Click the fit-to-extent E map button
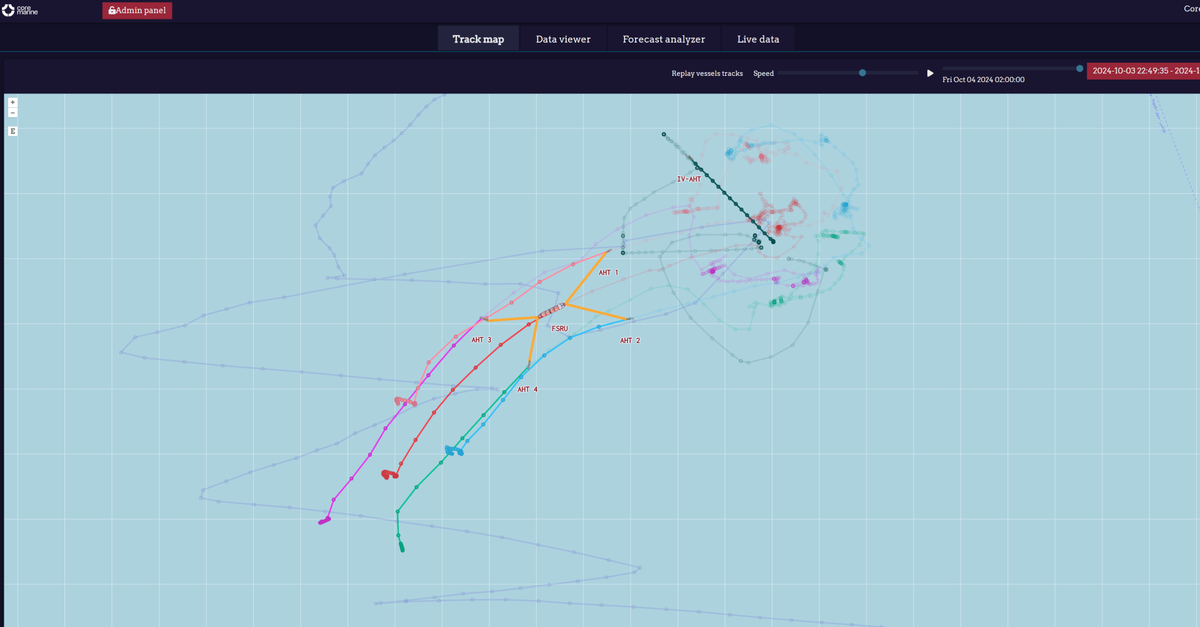This screenshot has width=1200, height=627. pyautogui.click(x=12, y=131)
